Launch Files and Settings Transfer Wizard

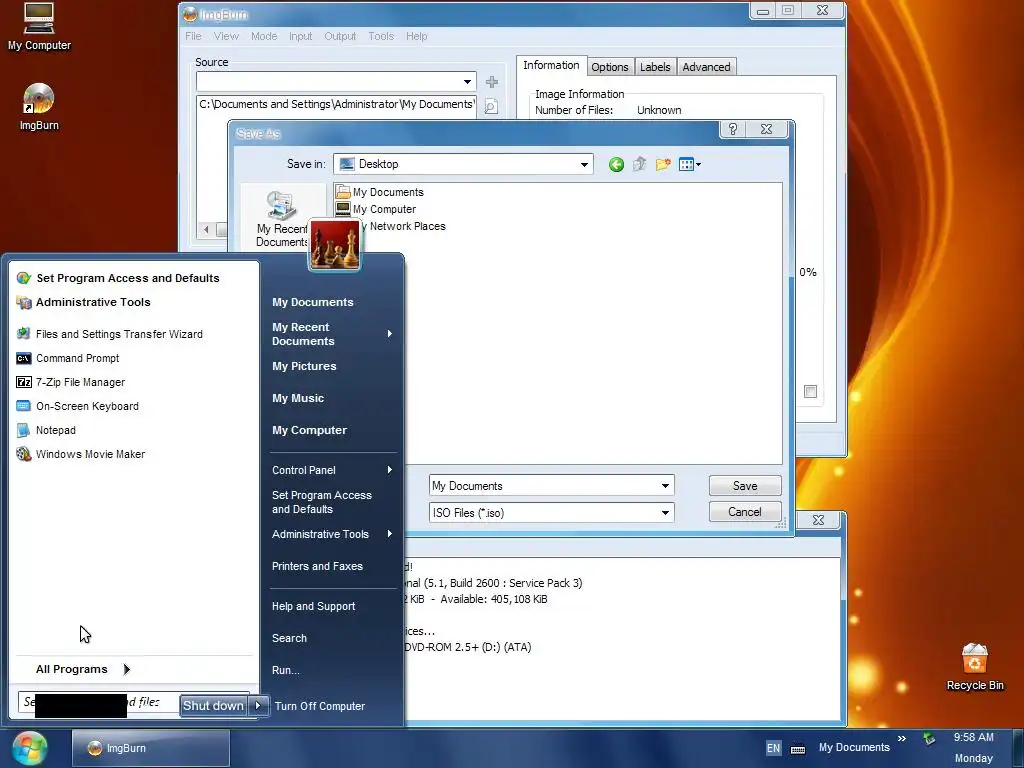point(110,334)
